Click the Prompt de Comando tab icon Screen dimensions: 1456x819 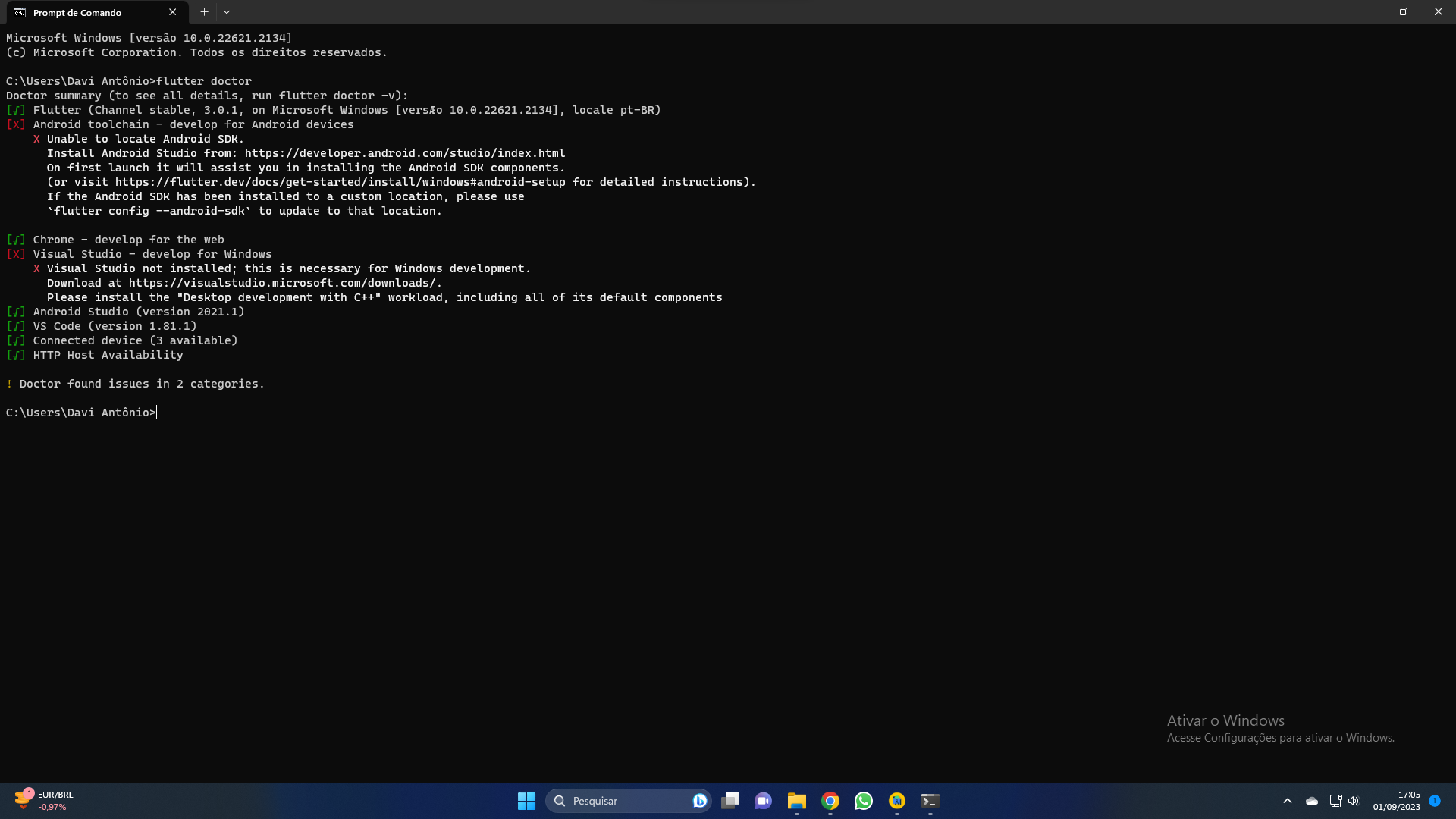point(20,13)
